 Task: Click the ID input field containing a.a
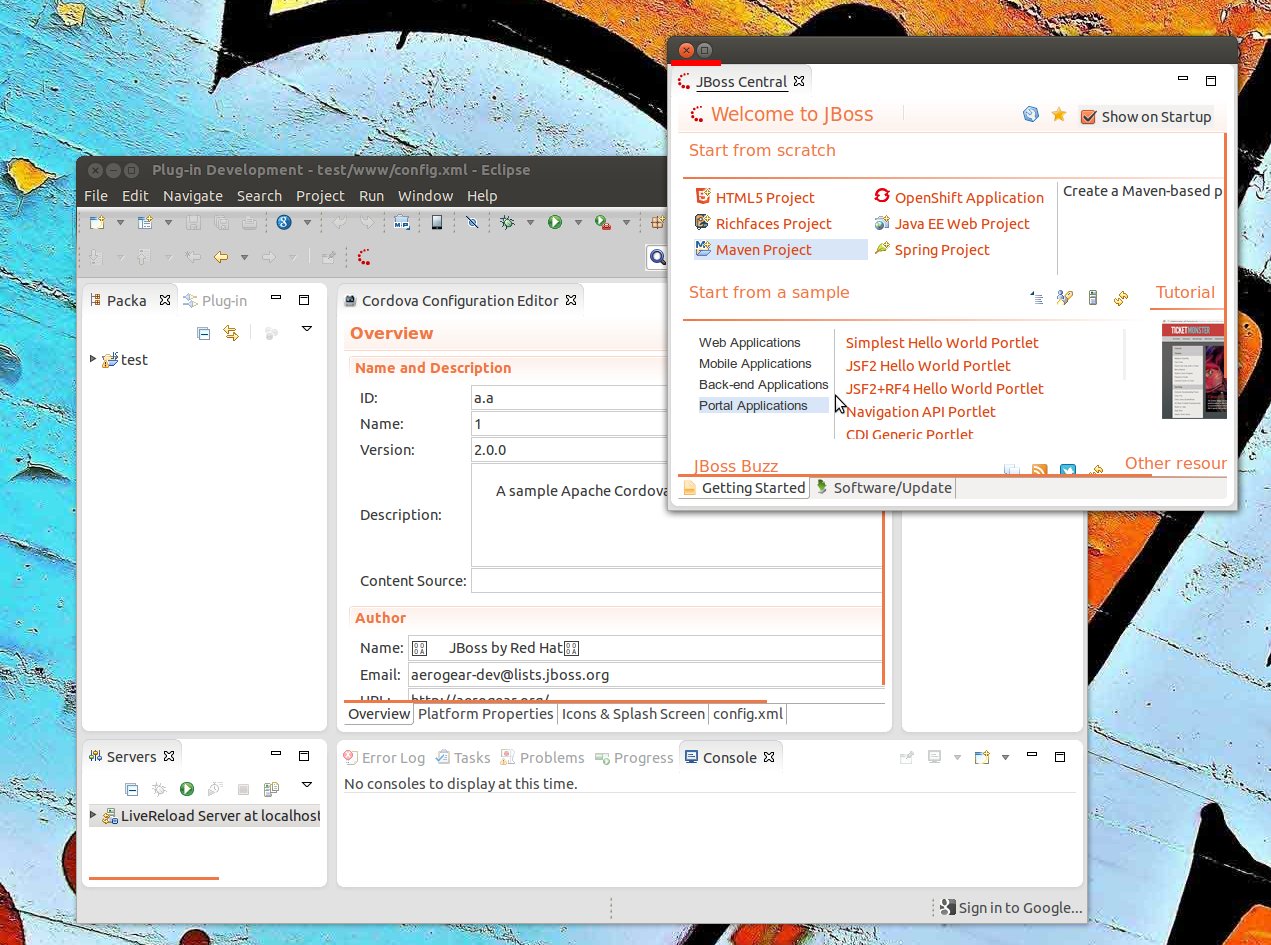(569, 397)
